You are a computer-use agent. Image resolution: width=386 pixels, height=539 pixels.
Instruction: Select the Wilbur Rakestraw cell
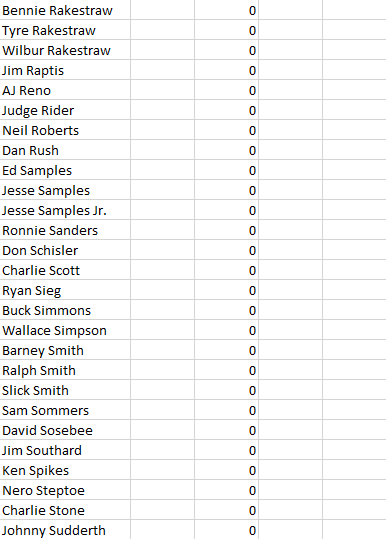[x=65, y=50]
